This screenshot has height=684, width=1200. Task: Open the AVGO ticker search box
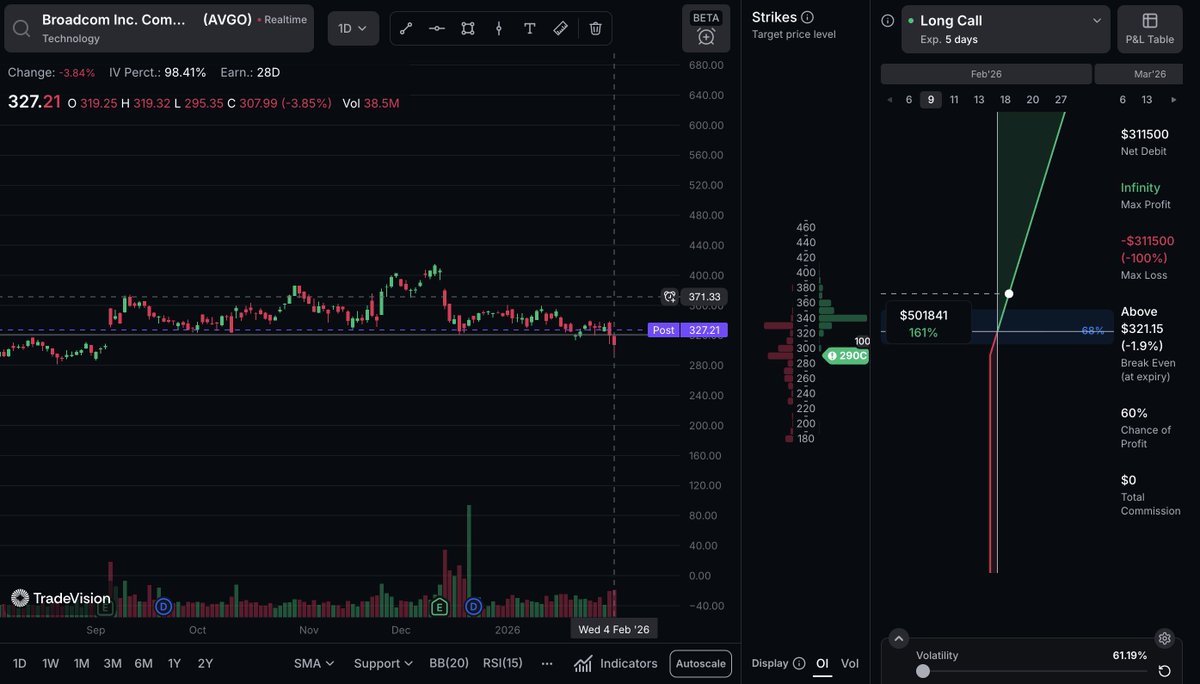tap(159, 29)
